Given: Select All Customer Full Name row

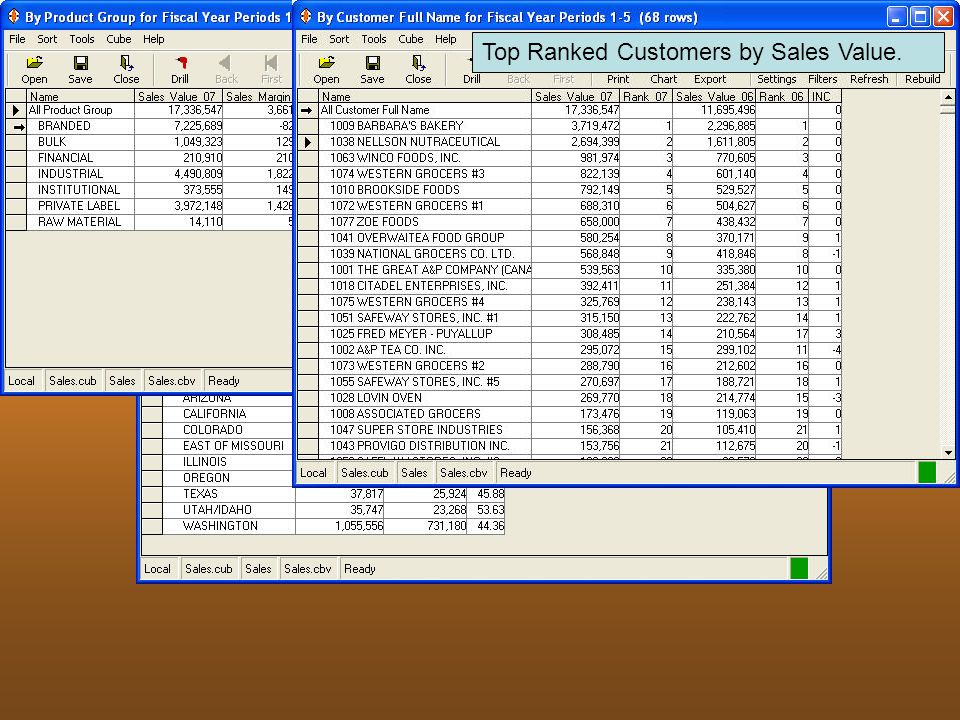Looking at the screenshot, I should pos(569,110).
